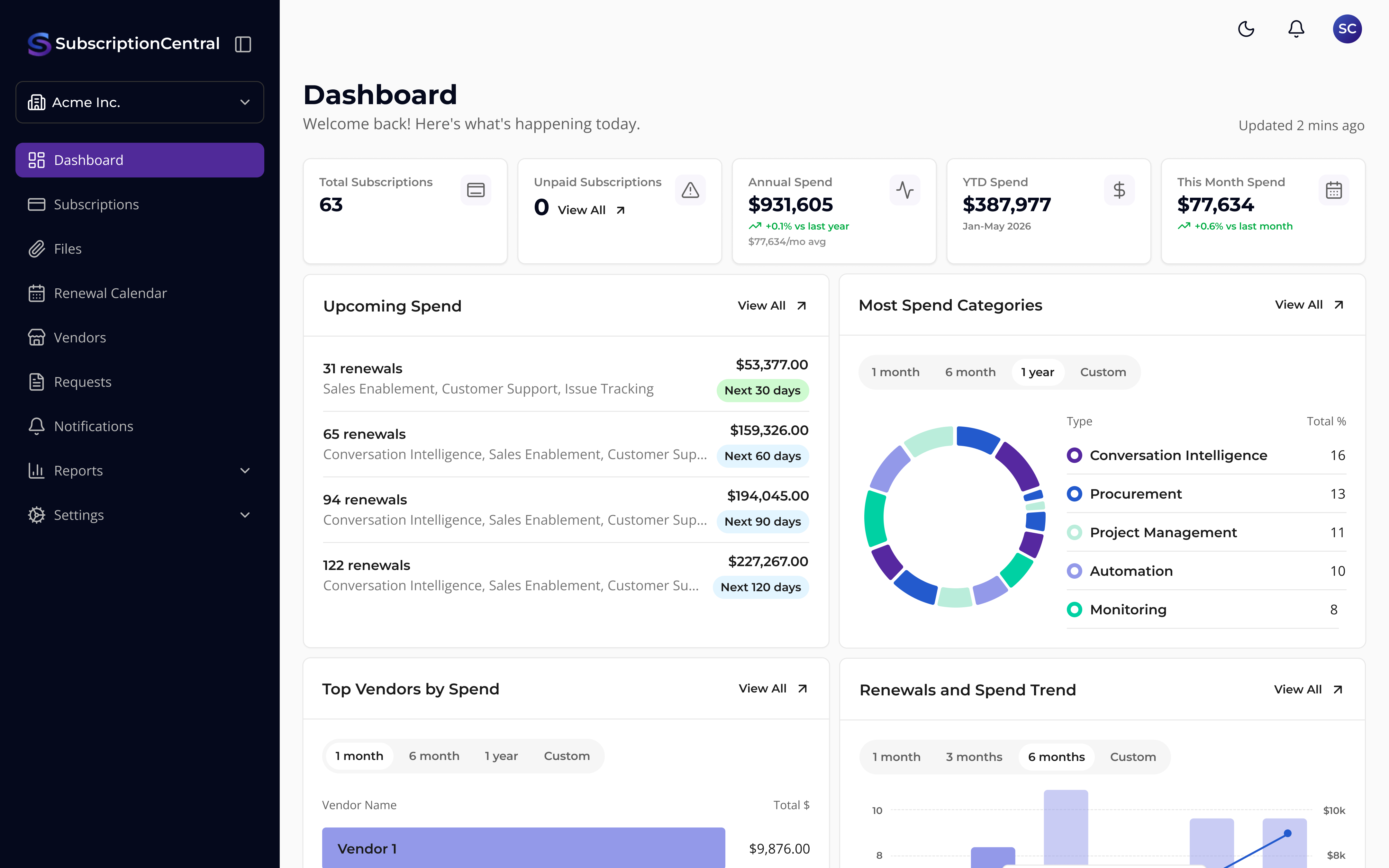Select 6 month in Most Spend Categories
Image resolution: width=1389 pixels, height=868 pixels.
click(x=971, y=372)
